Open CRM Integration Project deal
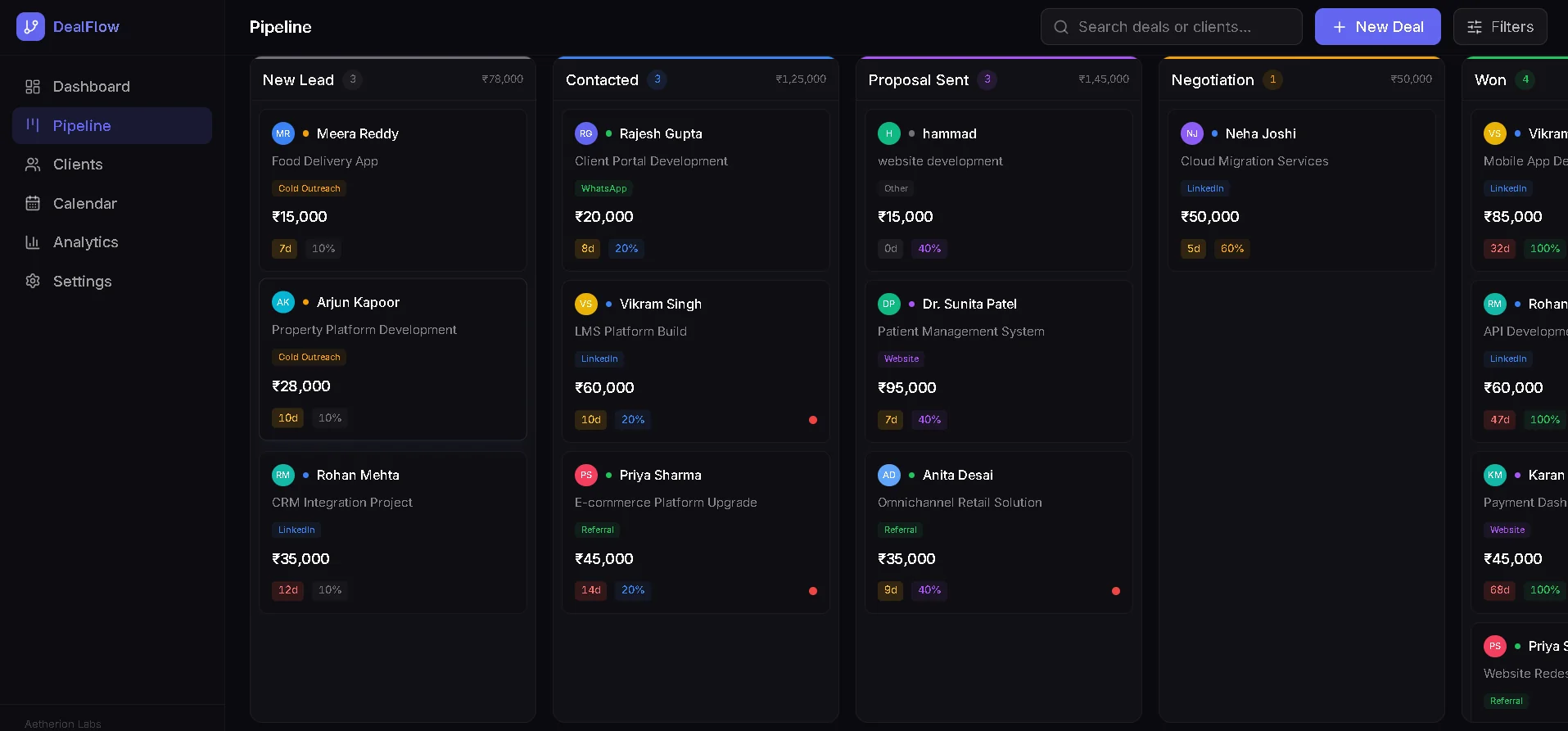The height and width of the screenshot is (731, 1568). click(x=393, y=532)
